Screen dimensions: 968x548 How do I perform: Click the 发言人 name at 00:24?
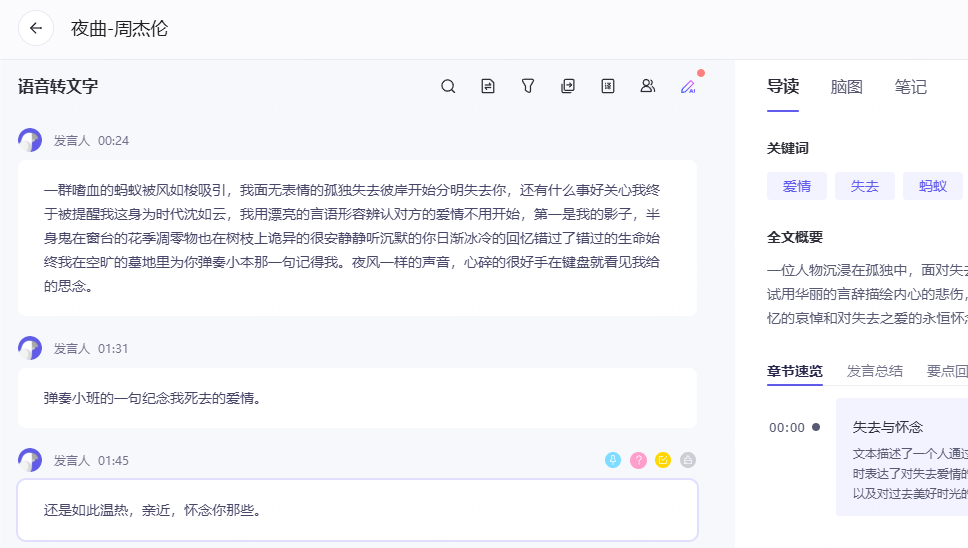pos(72,141)
